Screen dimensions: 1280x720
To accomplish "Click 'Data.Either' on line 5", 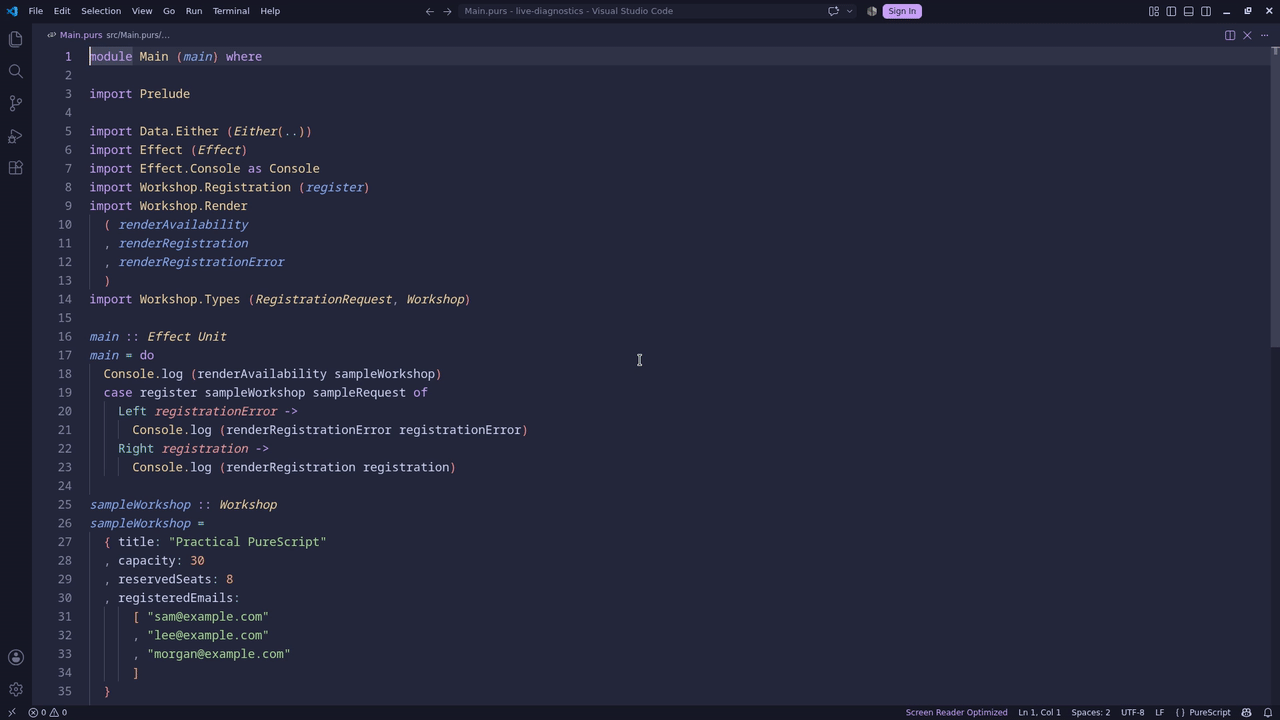I will [x=179, y=131].
